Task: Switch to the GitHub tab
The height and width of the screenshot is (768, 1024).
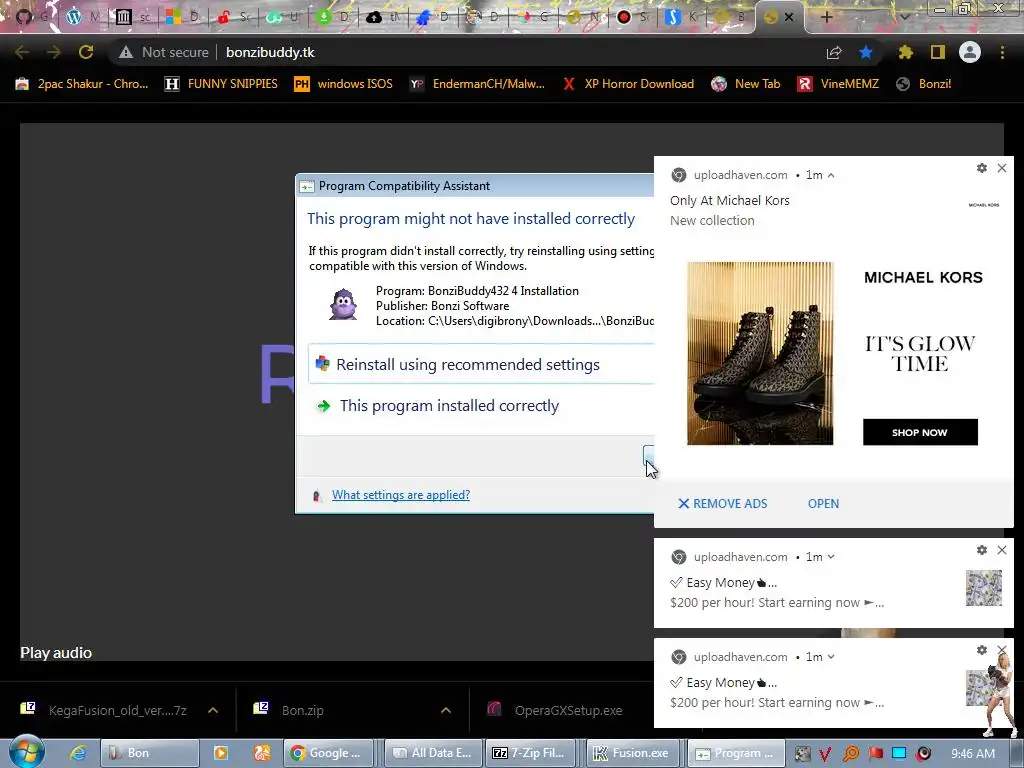Action: pyautogui.click(x=29, y=17)
